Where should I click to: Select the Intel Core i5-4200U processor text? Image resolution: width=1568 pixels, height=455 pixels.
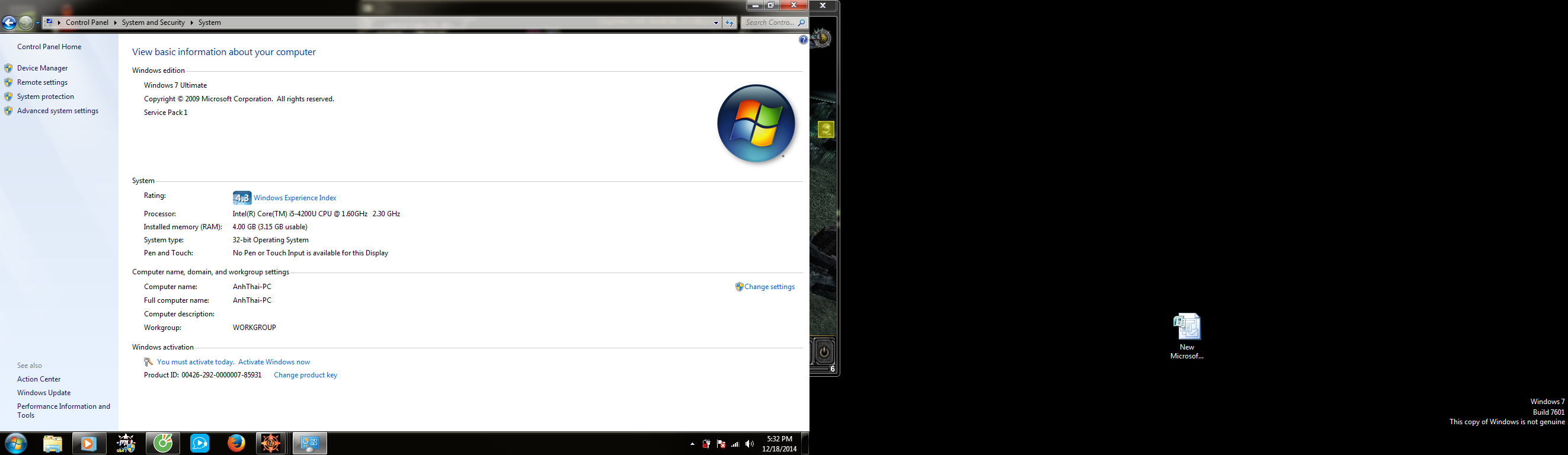pyautogui.click(x=316, y=213)
